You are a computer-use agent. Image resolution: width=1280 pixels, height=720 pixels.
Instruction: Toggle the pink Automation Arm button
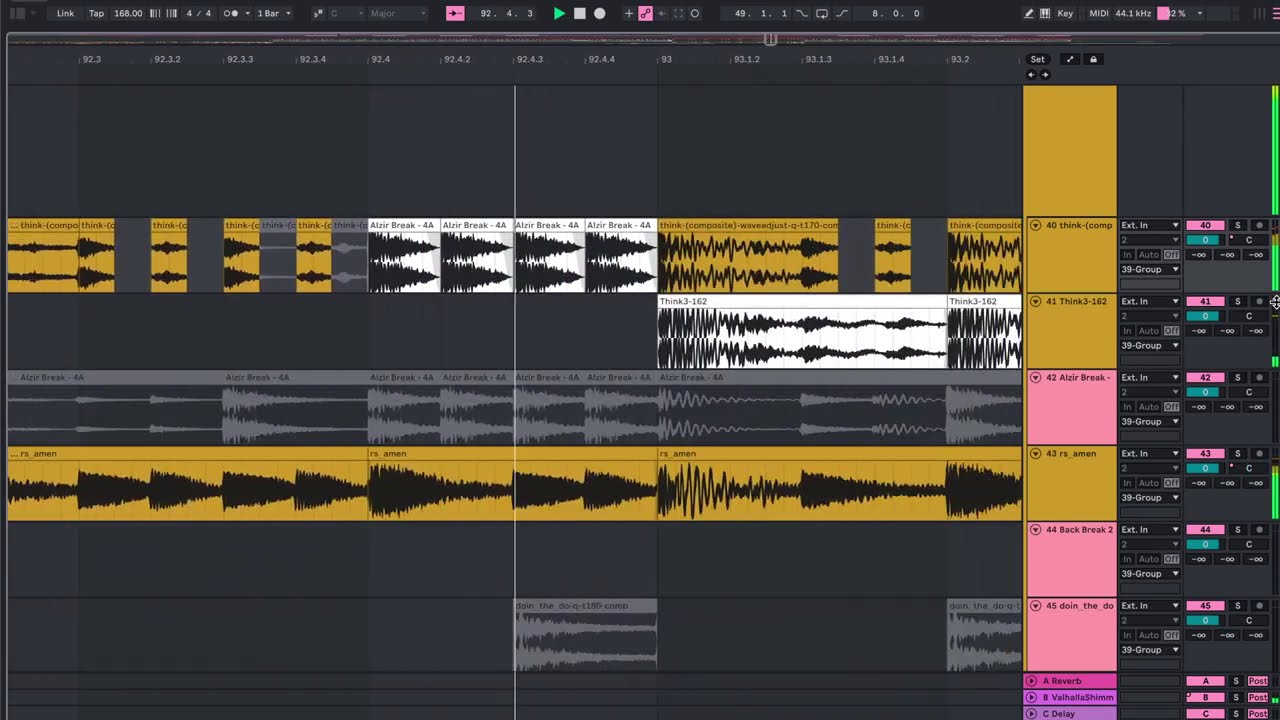645,13
